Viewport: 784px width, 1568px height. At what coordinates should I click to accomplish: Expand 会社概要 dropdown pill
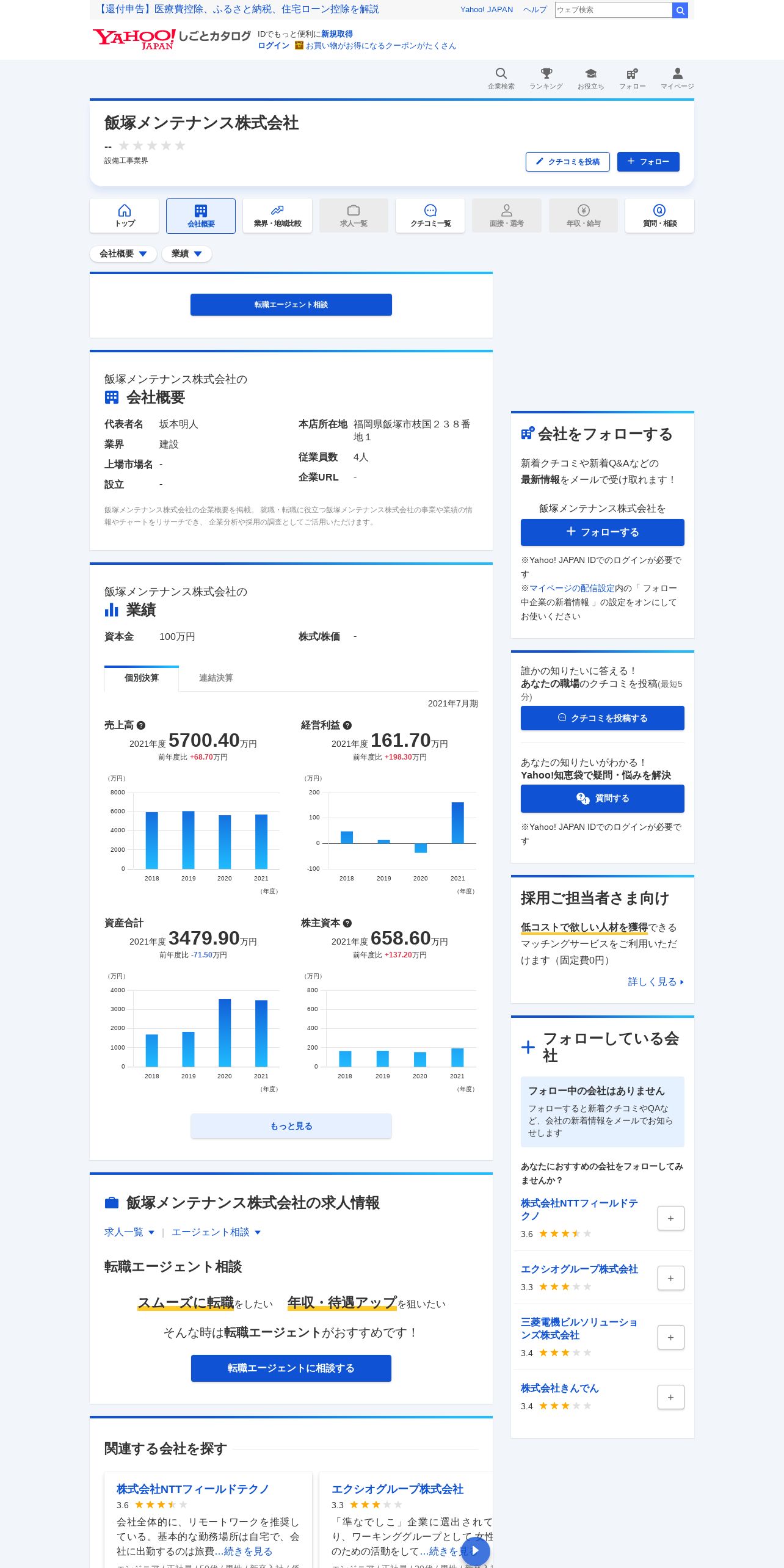coord(123,254)
